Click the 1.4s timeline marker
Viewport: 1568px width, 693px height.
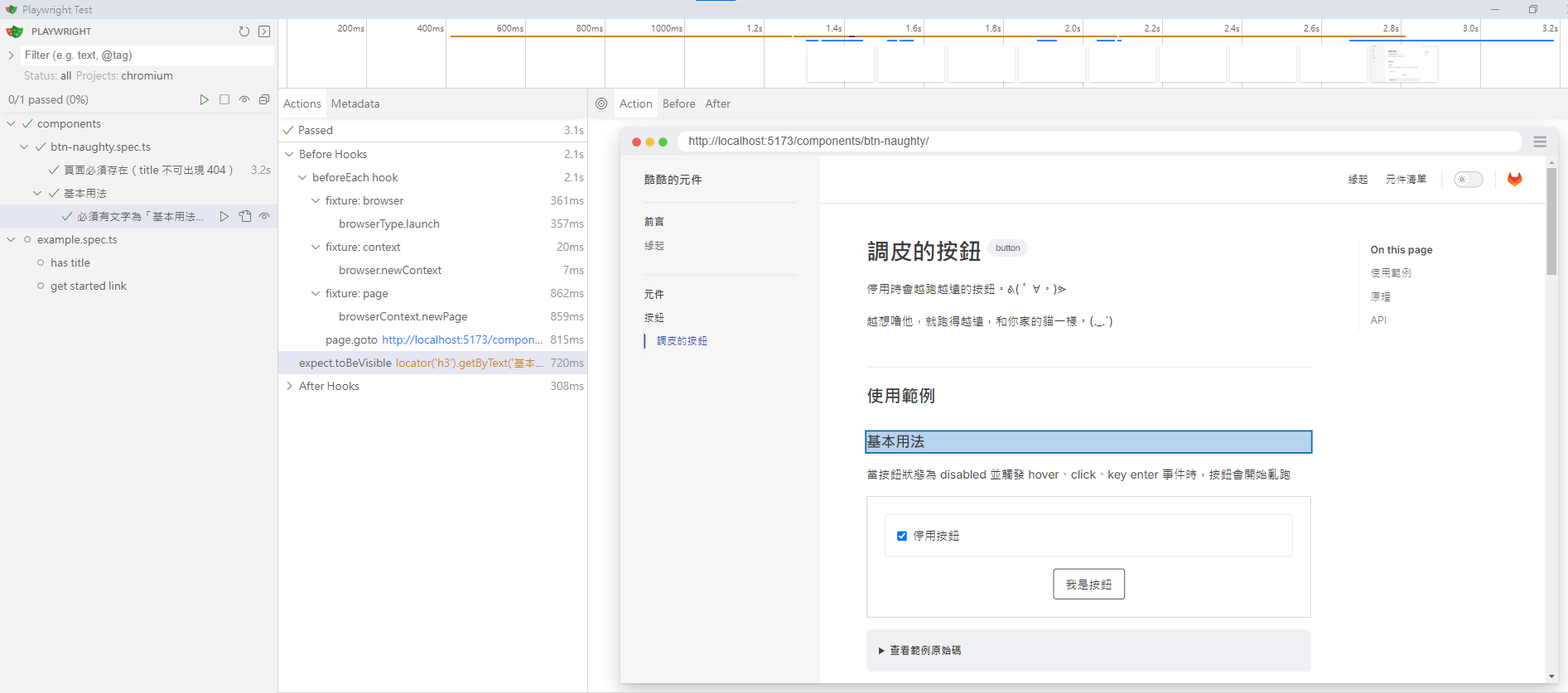834,28
